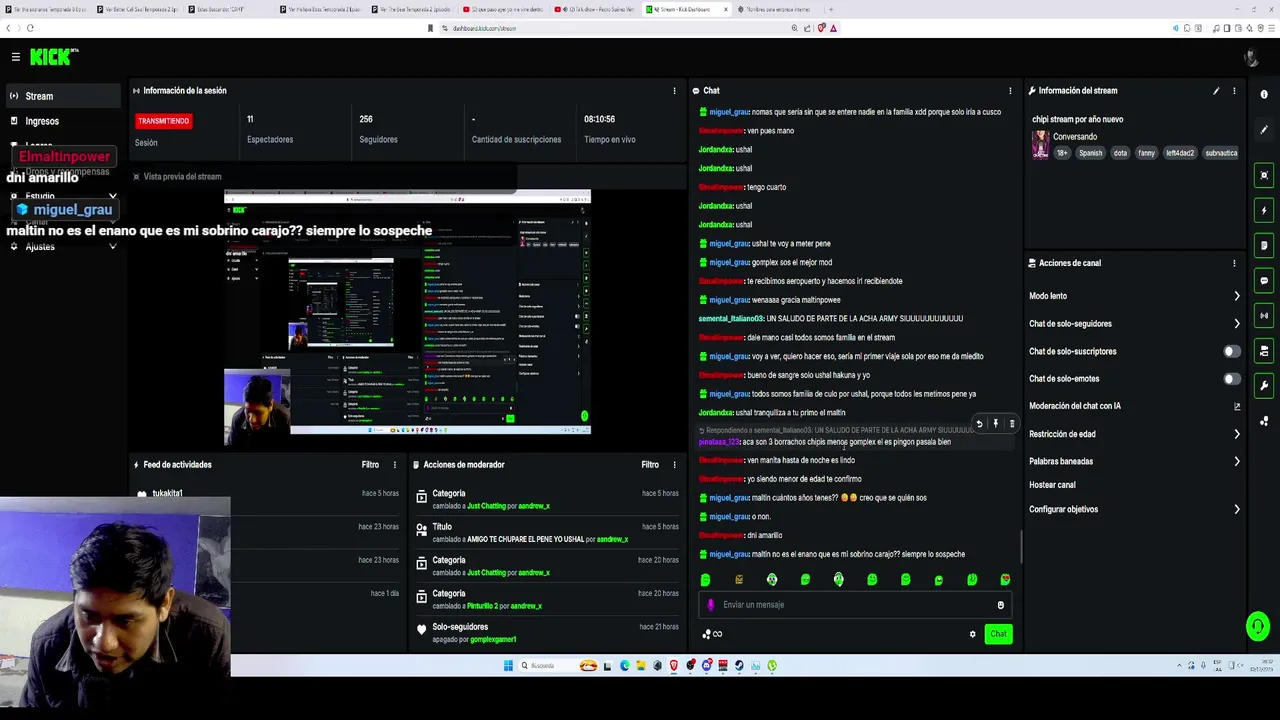Click the wrench icon in the right rail
Image resolution: width=1280 pixels, height=720 pixels.
(1264, 386)
